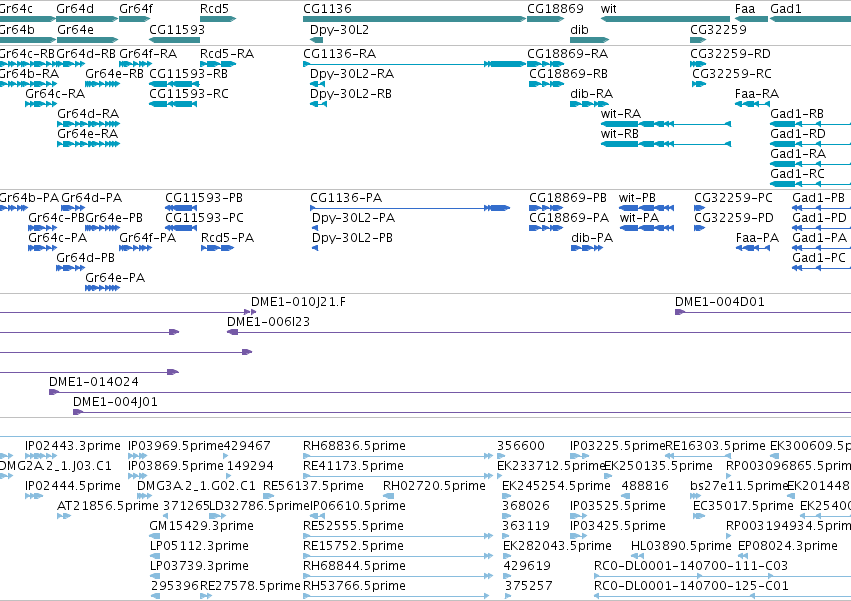The width and height of the screenshot is (851, 601).
Task: Open the Dpy-30L2-RB transcript label
Action: pyautogui.click(x=351, y=93)
